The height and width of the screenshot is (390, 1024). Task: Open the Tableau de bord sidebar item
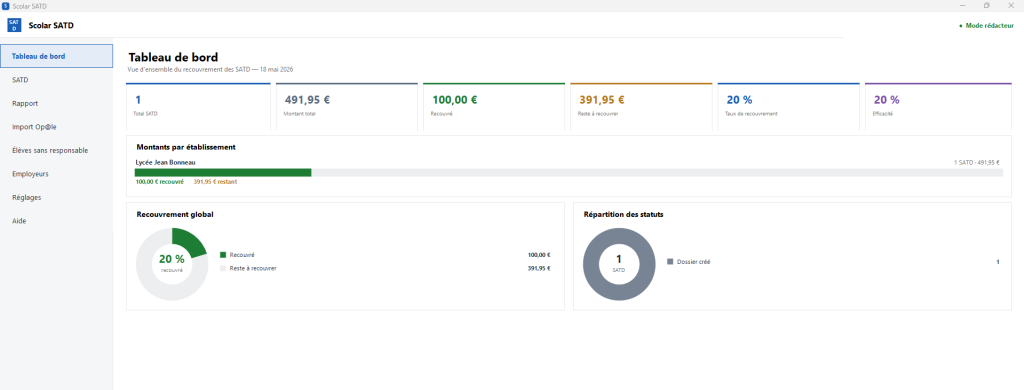pos(57,56)
